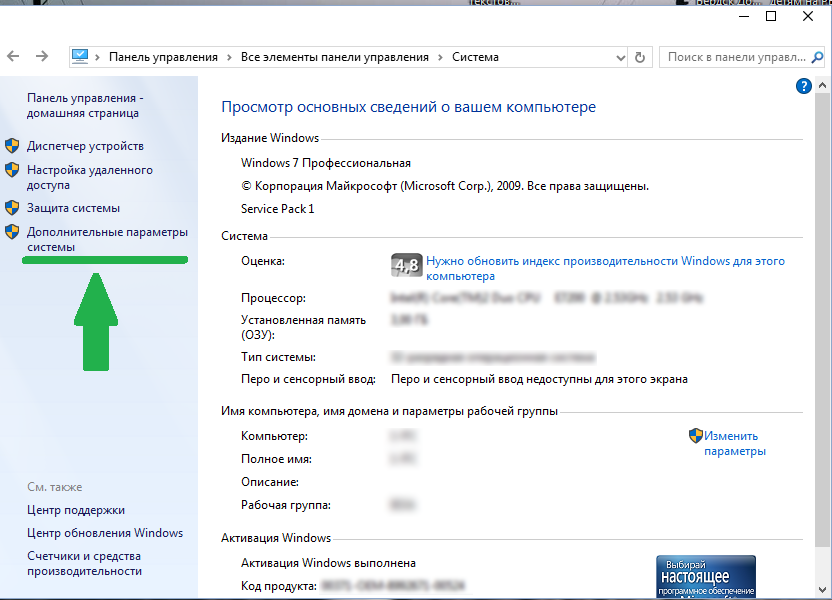The height and width of the screenshot is (600, 832).
Task: Open help via the blue question mark icon
Action: click(803, 86)
